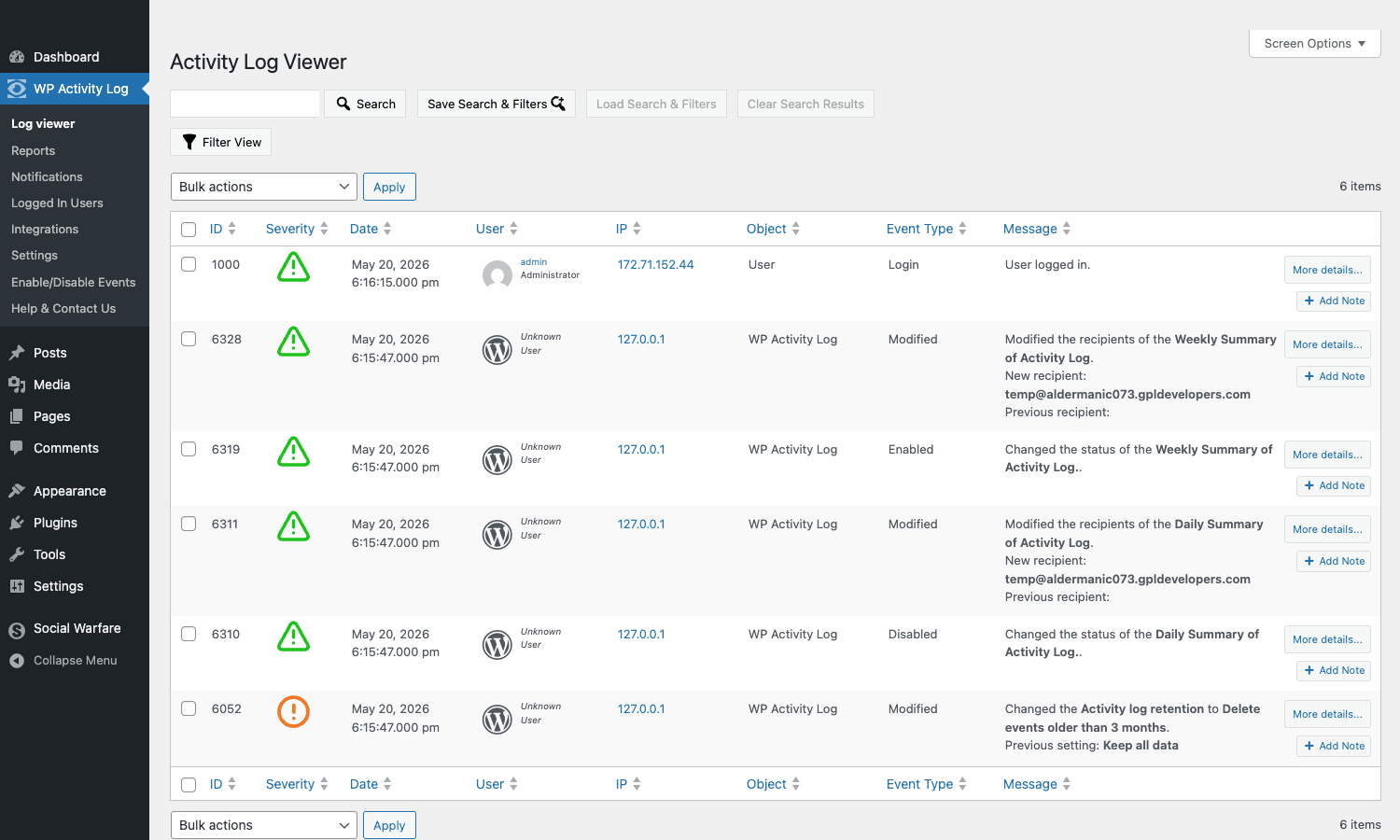The height and width of the screenshot is (840, 1400).
Task: Sort by the Date column in the header
Action: pos(371,229)
